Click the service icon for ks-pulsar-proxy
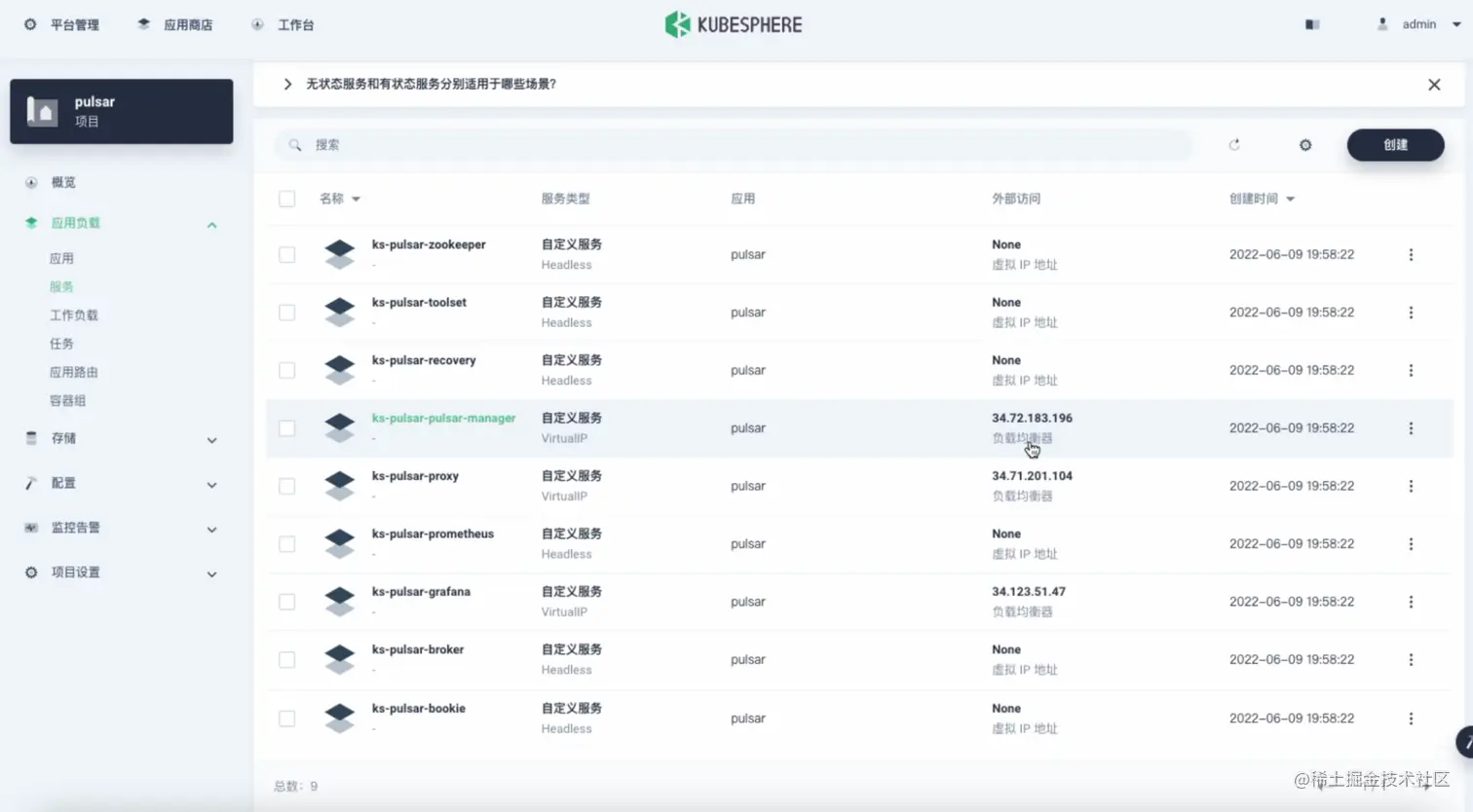 coord(340,486)
